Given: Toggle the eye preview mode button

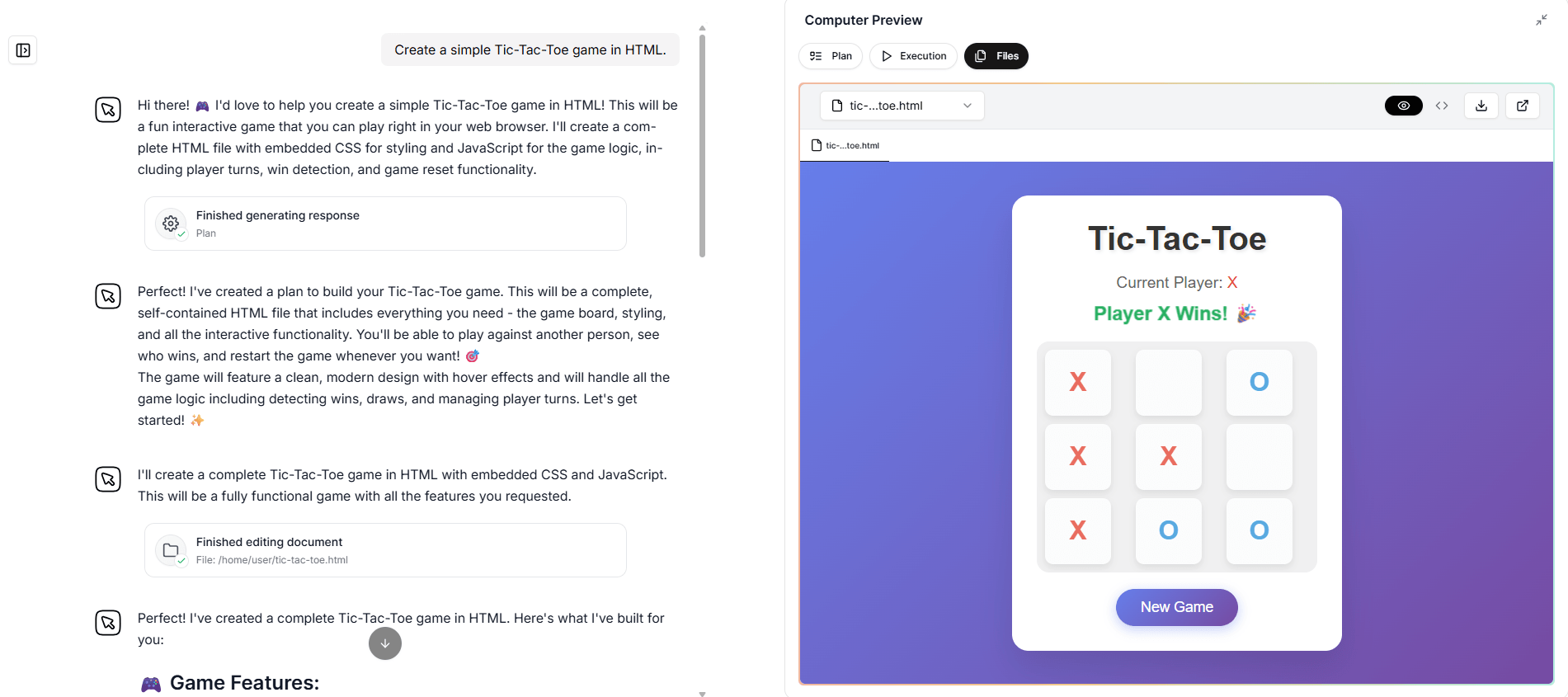Looking at the screenshot, I should tap(1403, 106).
